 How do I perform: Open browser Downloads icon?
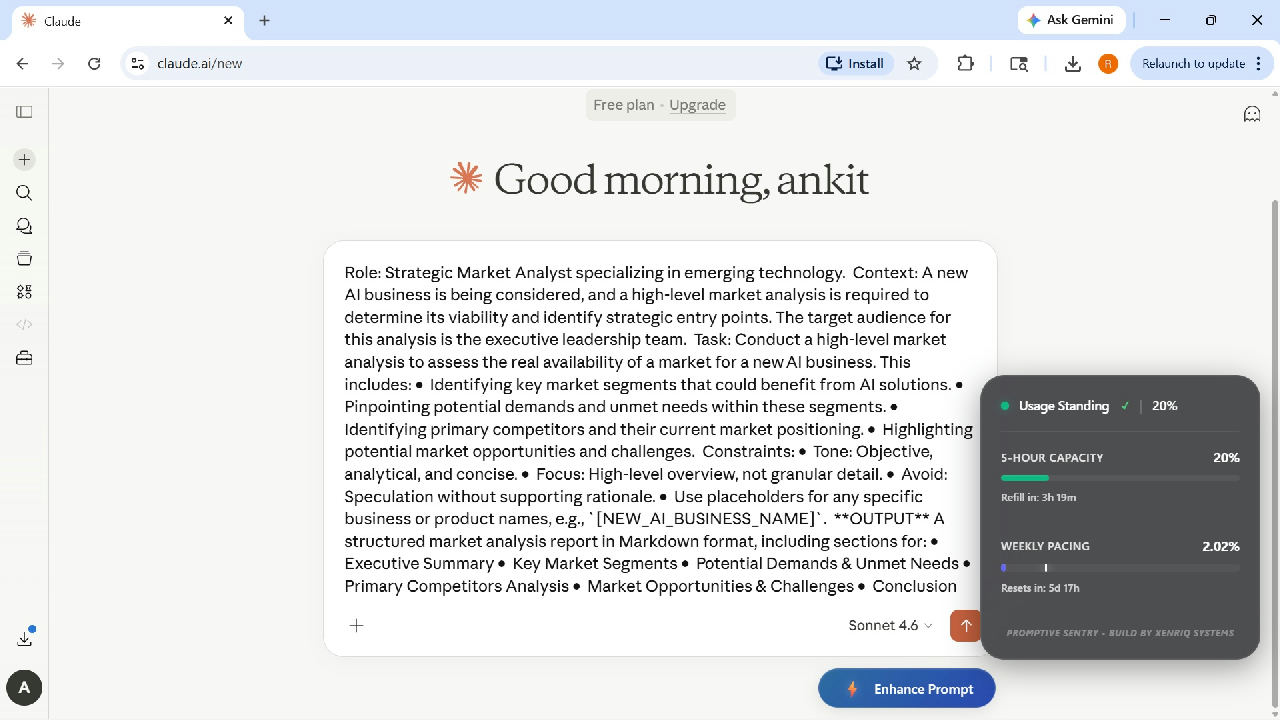tap(1072, 63)
